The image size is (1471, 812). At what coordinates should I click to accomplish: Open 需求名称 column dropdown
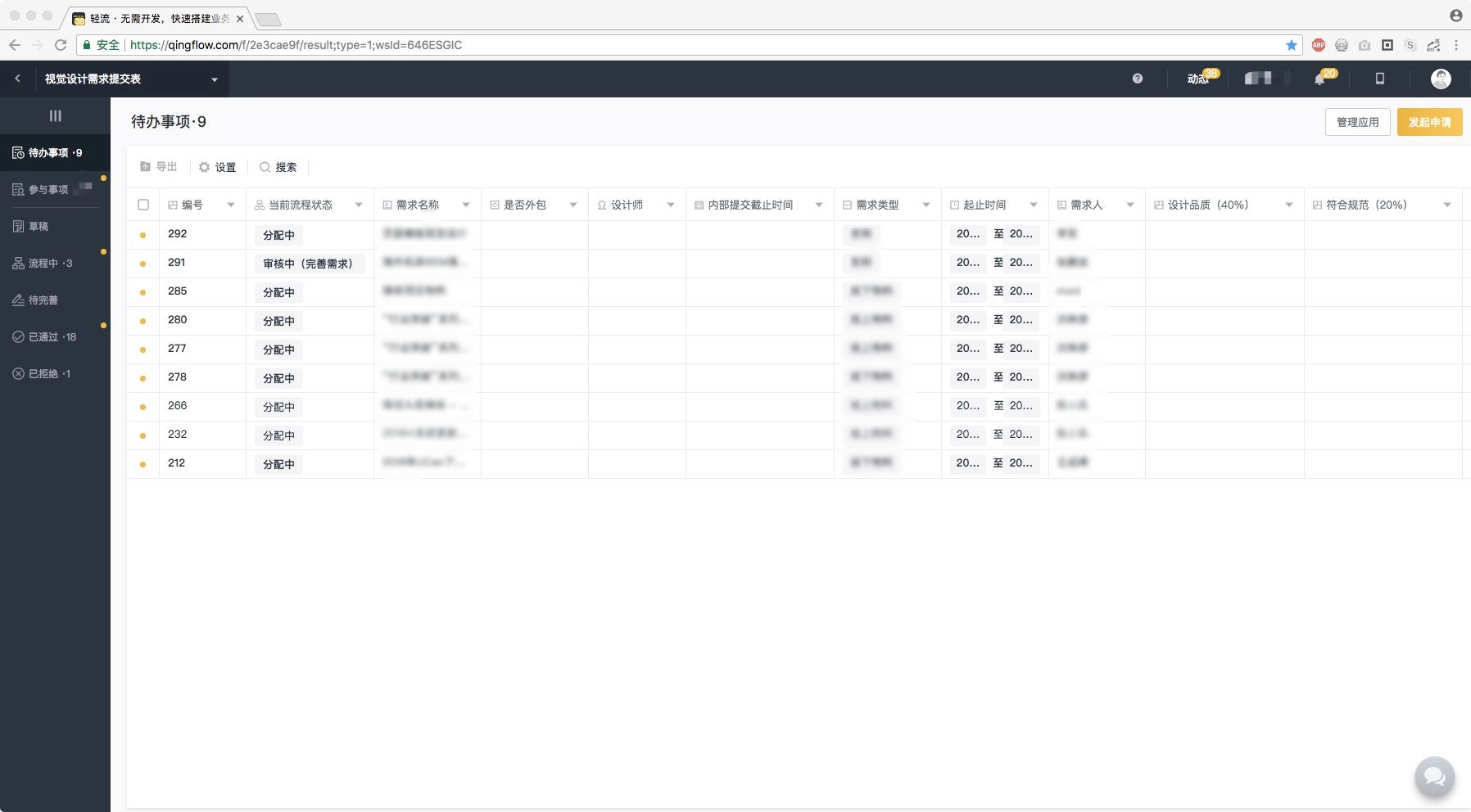tap(466, 205)
